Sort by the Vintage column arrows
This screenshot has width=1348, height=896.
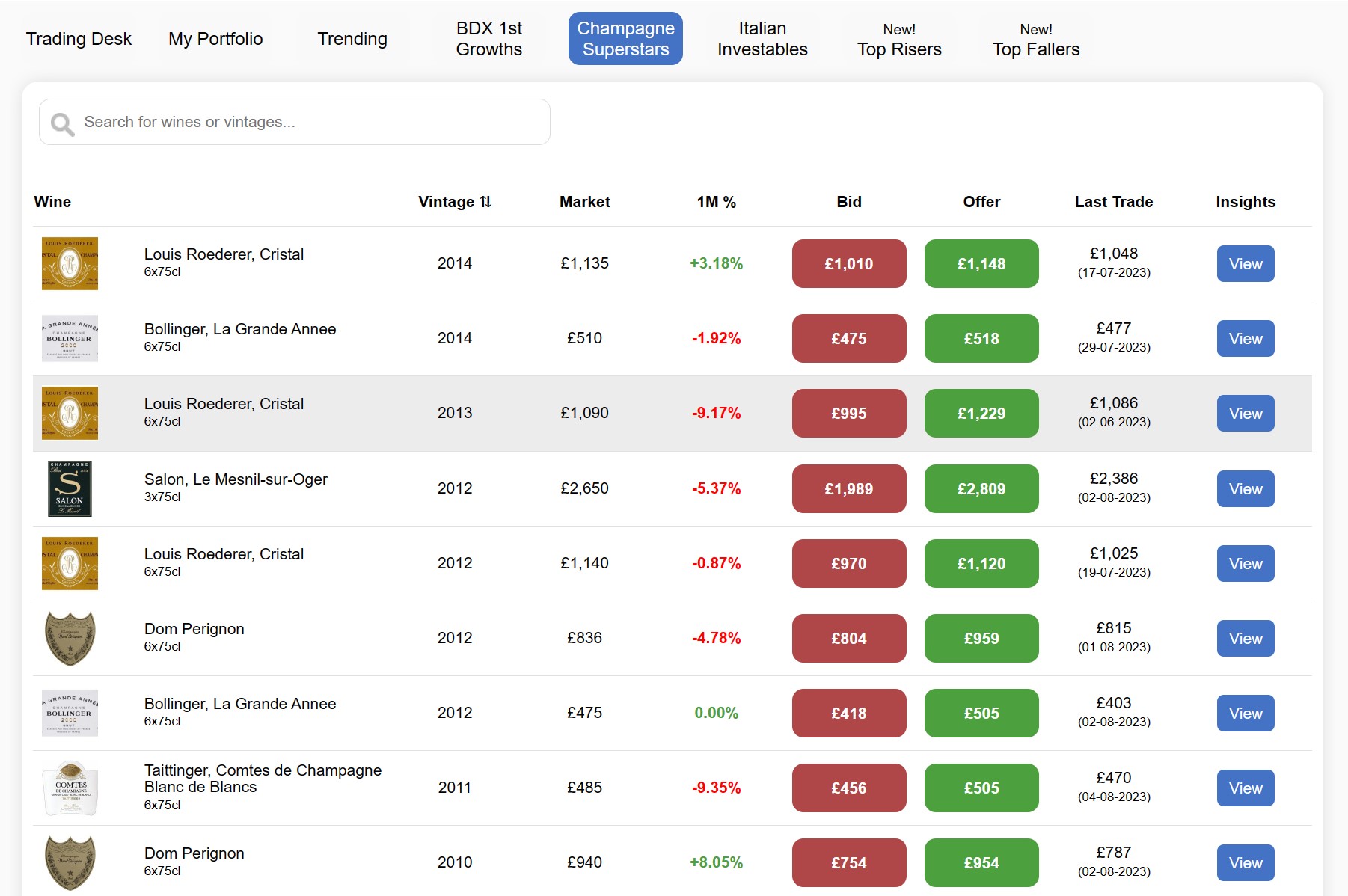pos(485,202)
